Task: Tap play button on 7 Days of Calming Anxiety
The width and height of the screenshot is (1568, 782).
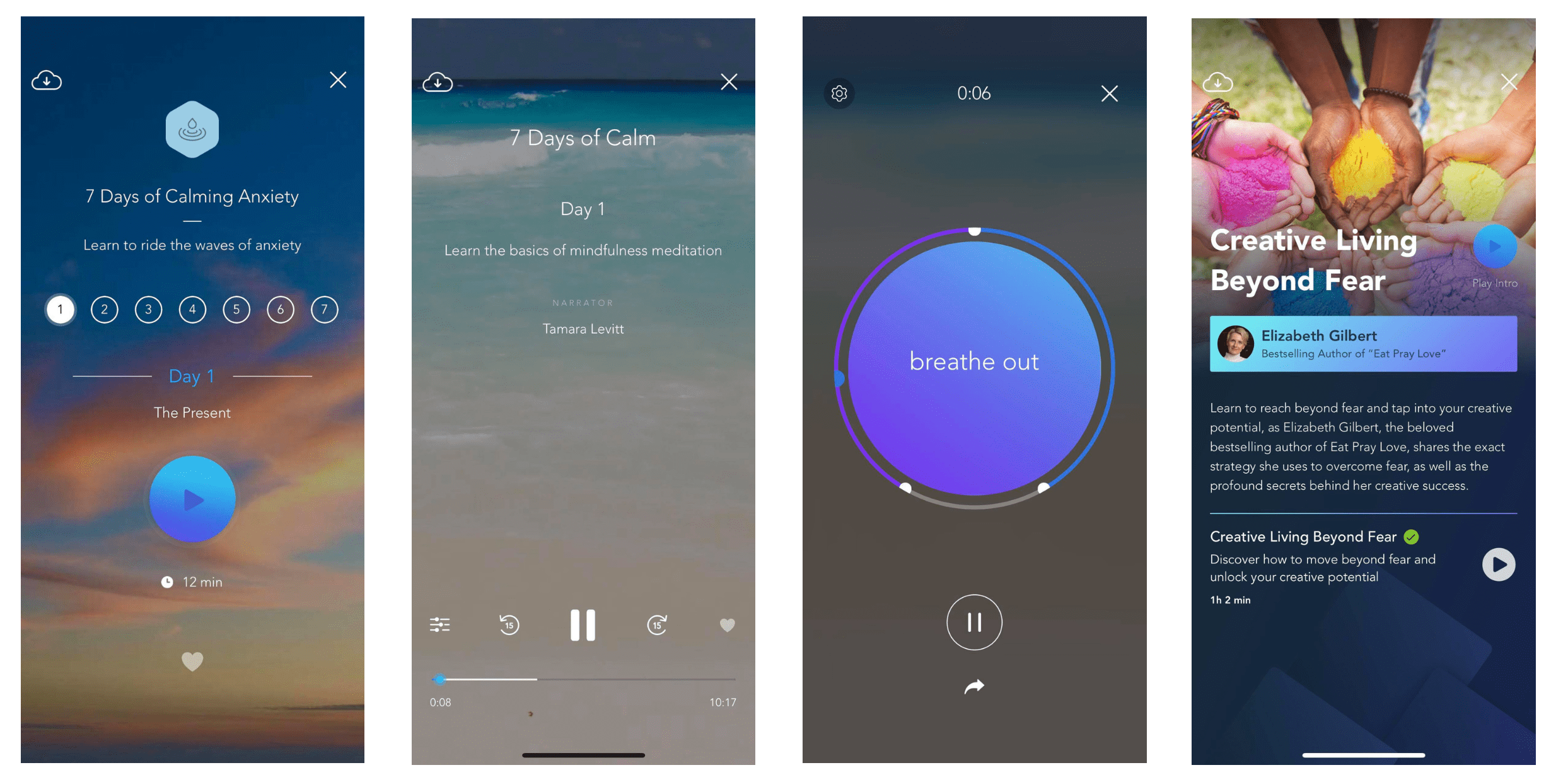Action: click(193, 493)
